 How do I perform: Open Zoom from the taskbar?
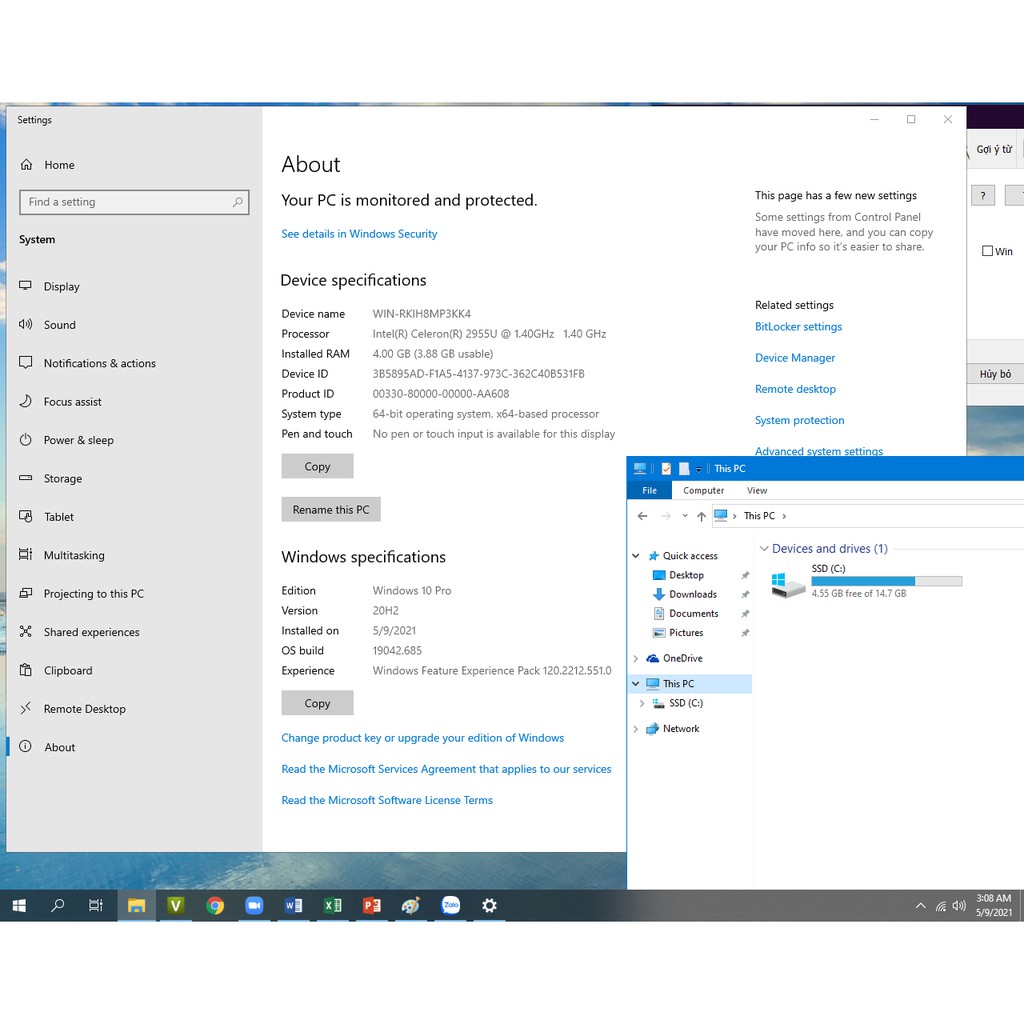point(254,906)
